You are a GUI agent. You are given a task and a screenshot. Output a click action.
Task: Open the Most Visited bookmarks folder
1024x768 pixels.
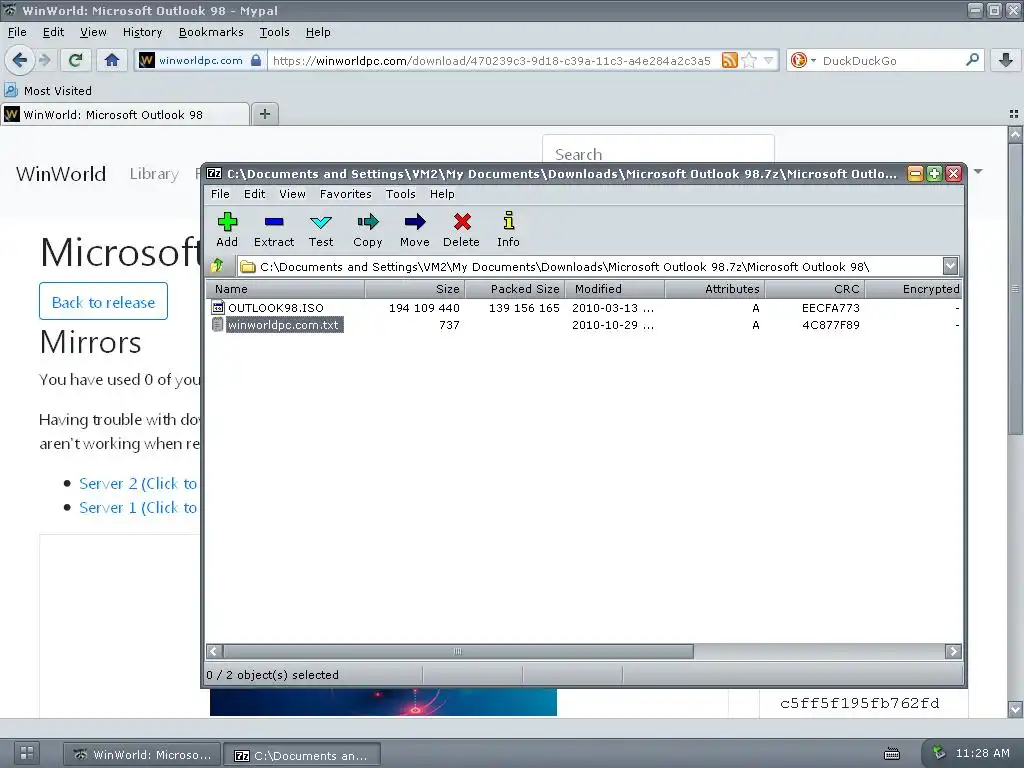click(49, 91)
